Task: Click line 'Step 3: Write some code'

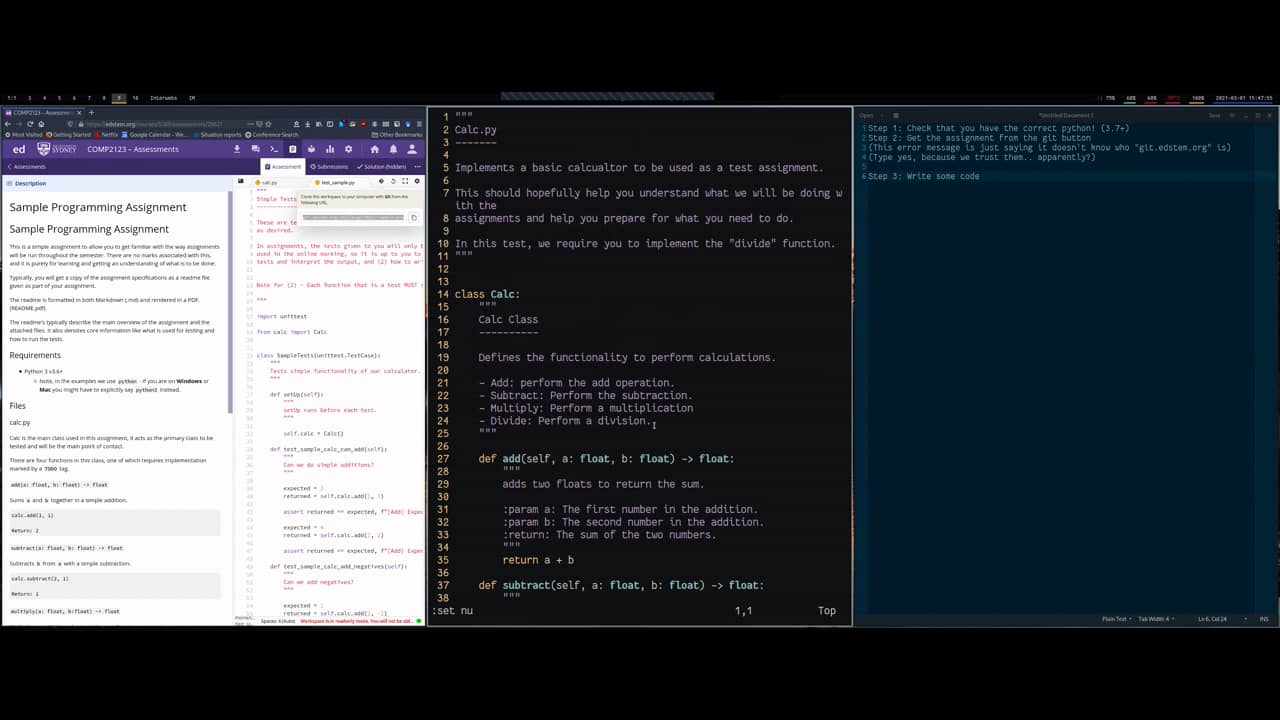Action: (x=923, y=176)
